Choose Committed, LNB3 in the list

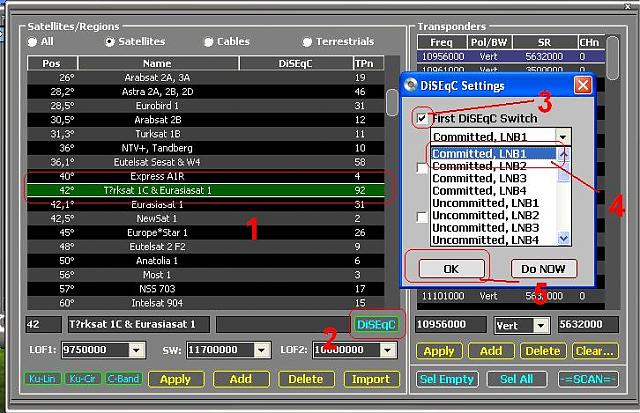493,178
